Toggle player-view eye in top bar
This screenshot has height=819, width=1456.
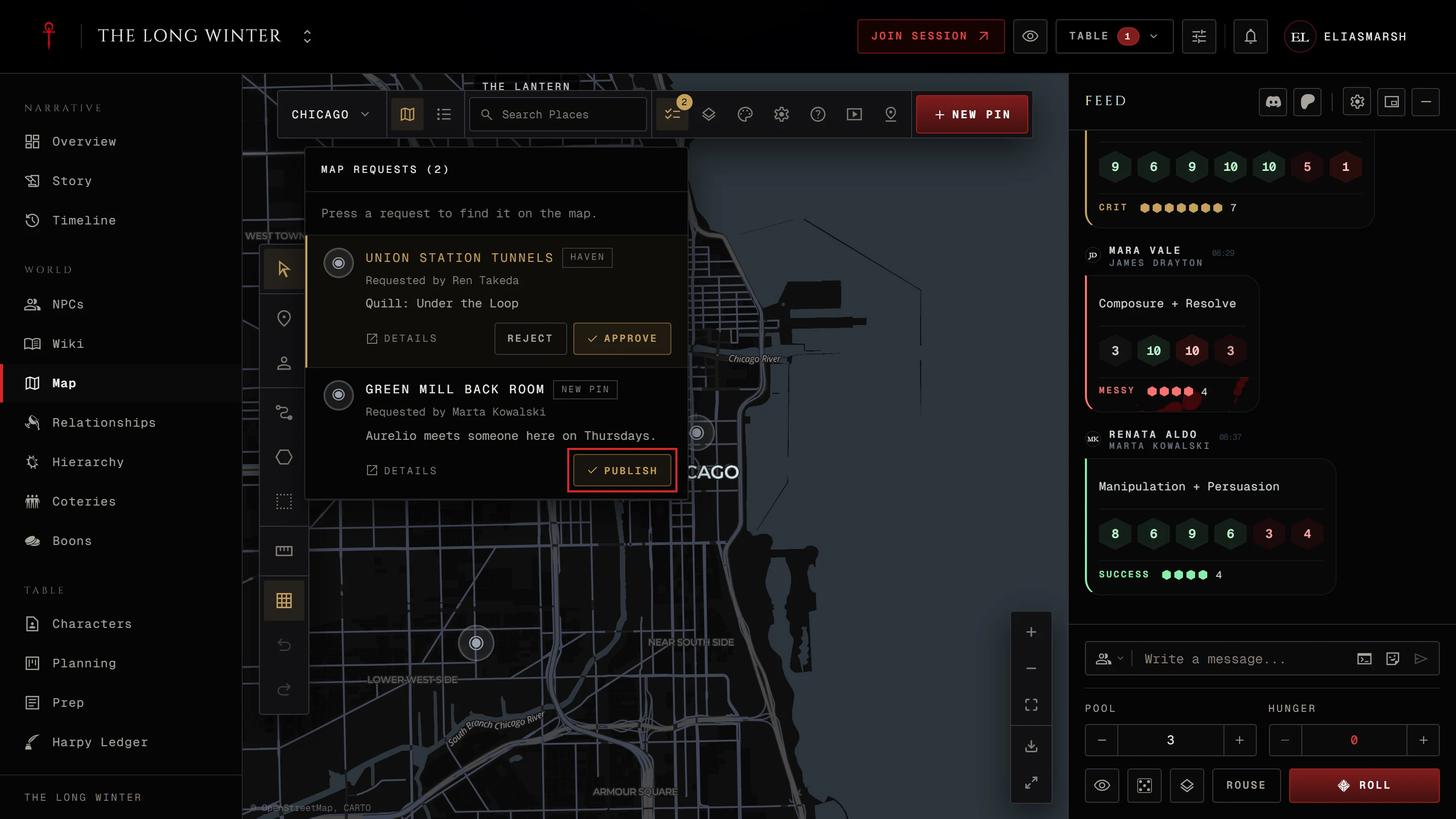tap(1030, 36)
